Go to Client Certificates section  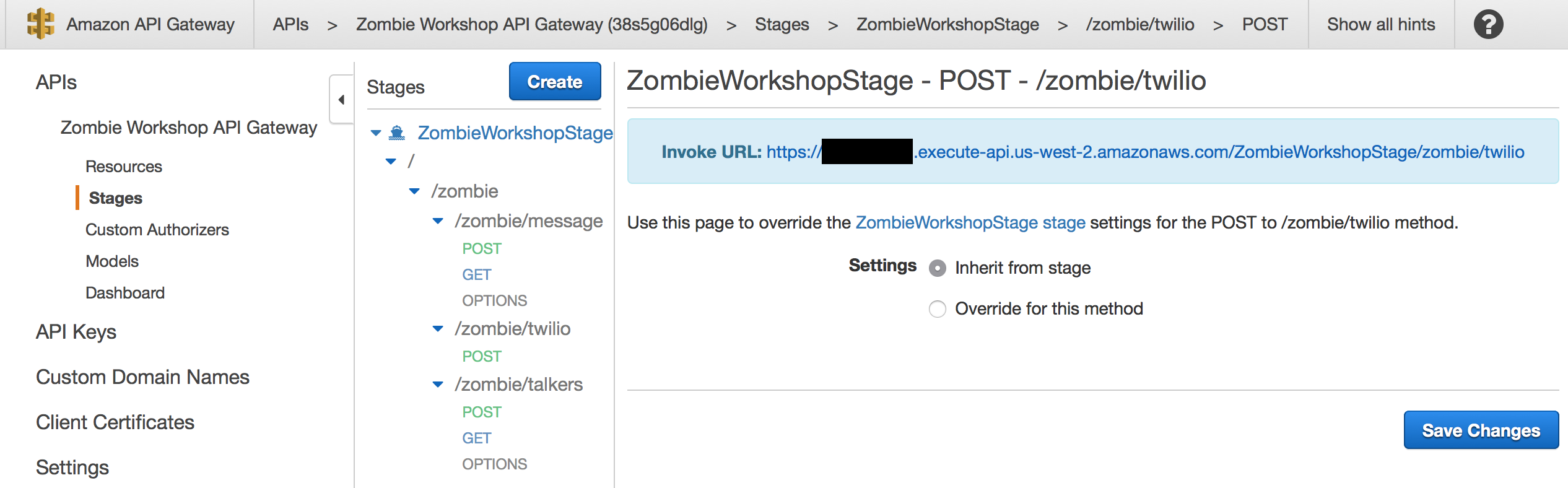(x=115, y=422)
